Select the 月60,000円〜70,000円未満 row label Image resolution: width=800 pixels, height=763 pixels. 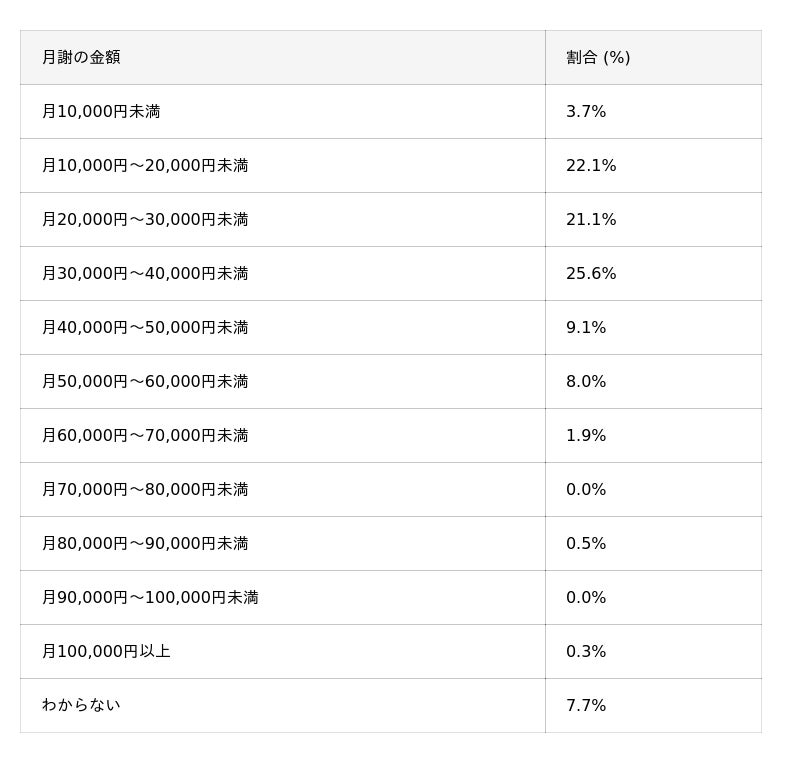pos(145,435)
